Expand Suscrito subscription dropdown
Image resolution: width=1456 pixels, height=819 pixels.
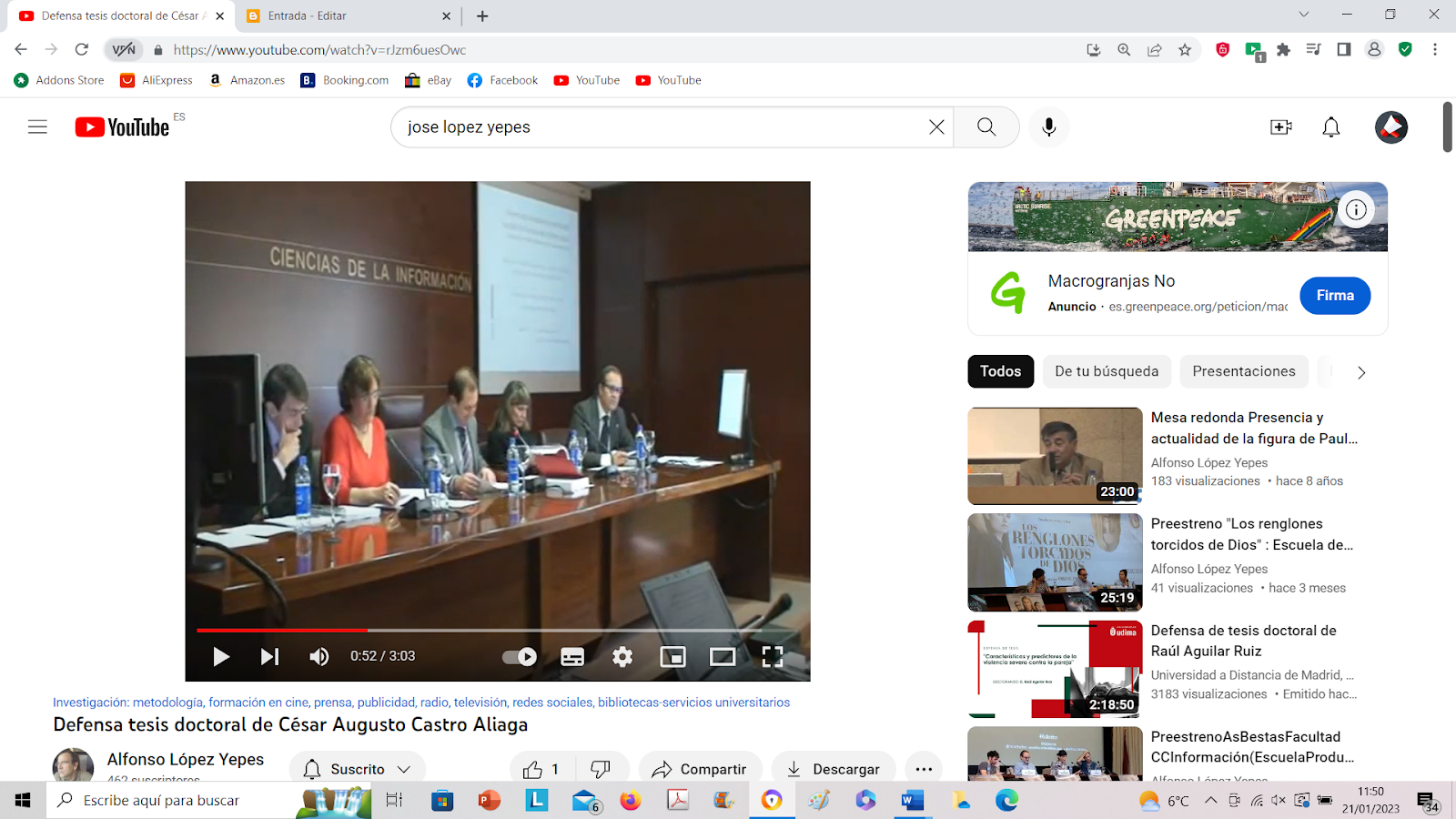click(x=358, y=769)
